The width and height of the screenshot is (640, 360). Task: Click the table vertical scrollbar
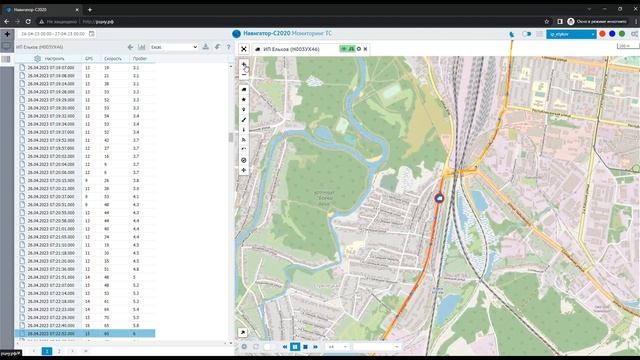(x=231, y=138)
